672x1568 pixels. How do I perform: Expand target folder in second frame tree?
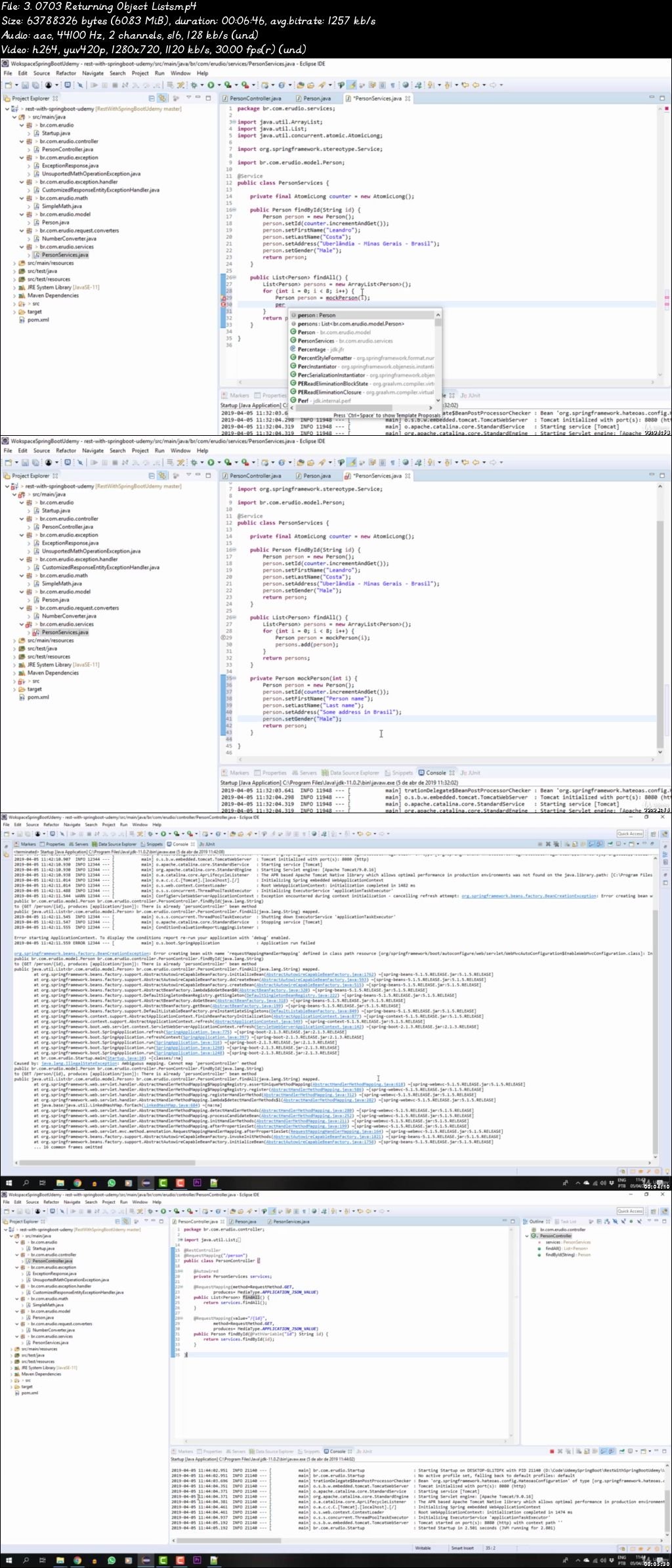pyautogui.click(x=14, y=689)
